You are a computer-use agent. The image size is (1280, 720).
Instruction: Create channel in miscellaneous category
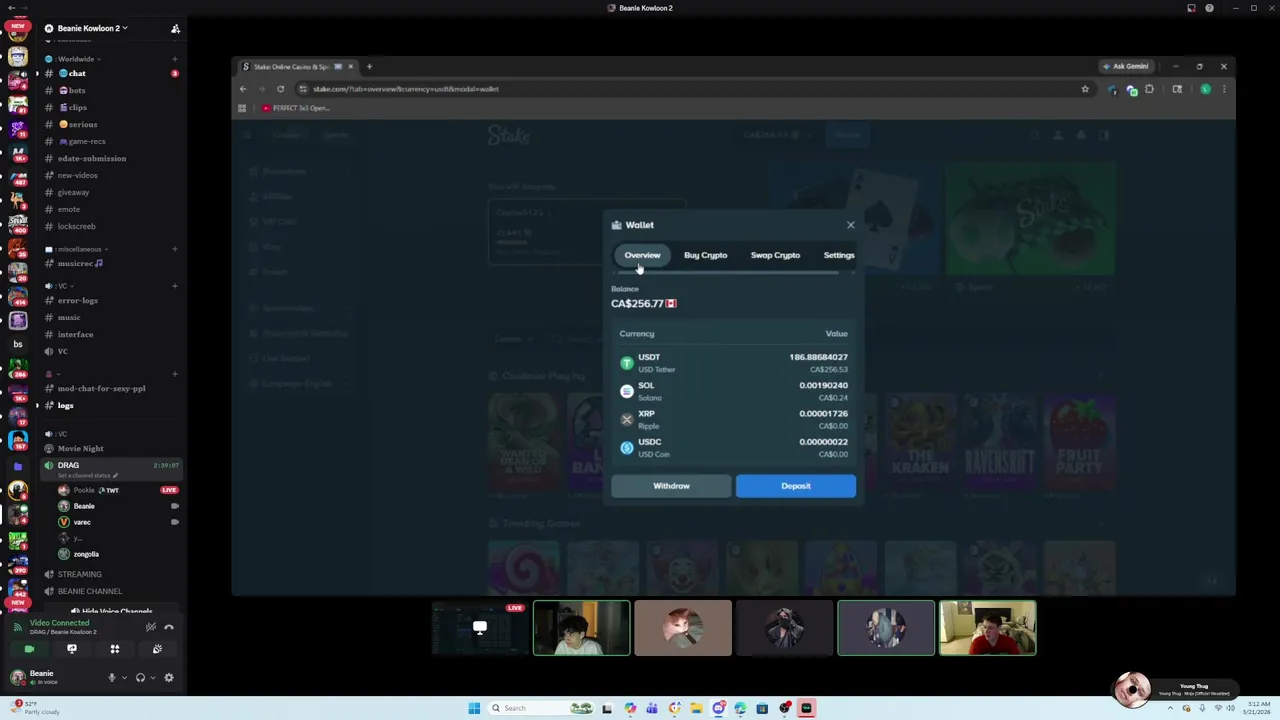point(175,249)
